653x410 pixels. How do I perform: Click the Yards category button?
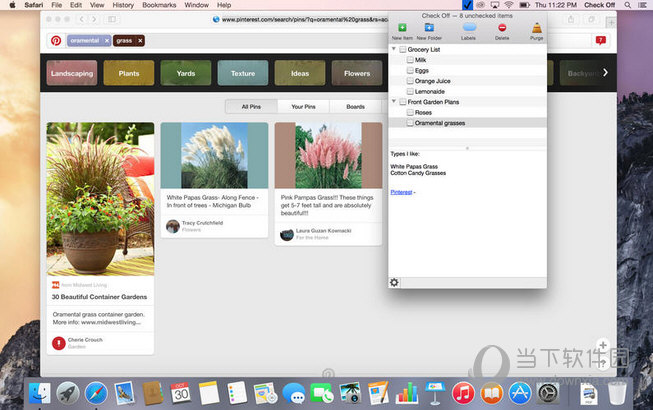coord(186,73)
